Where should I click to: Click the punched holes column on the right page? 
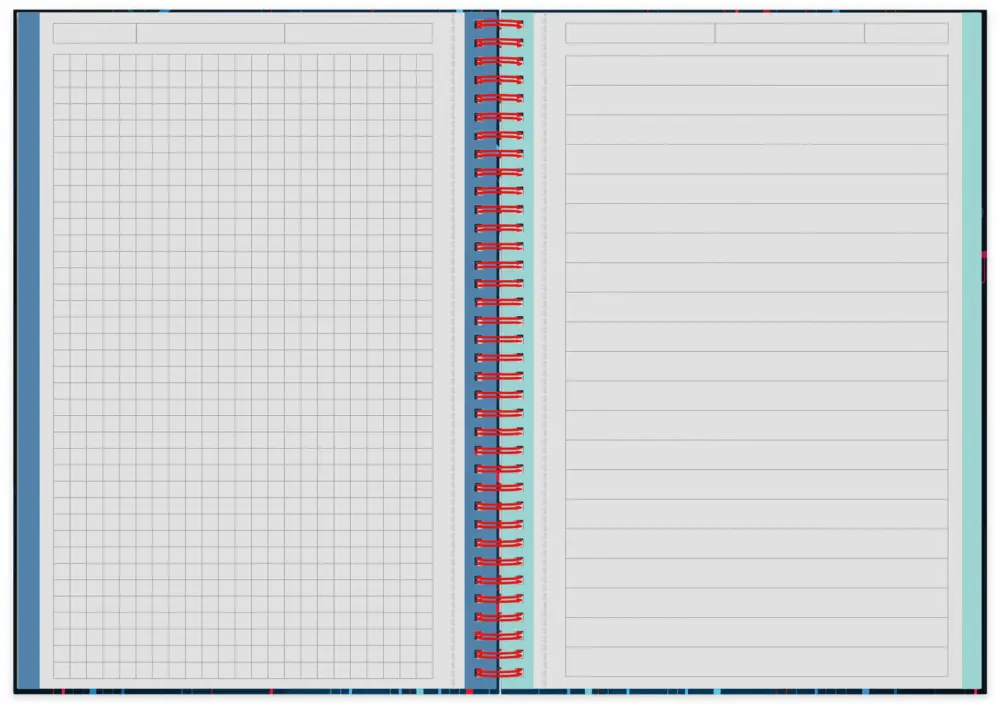point(544,350)
